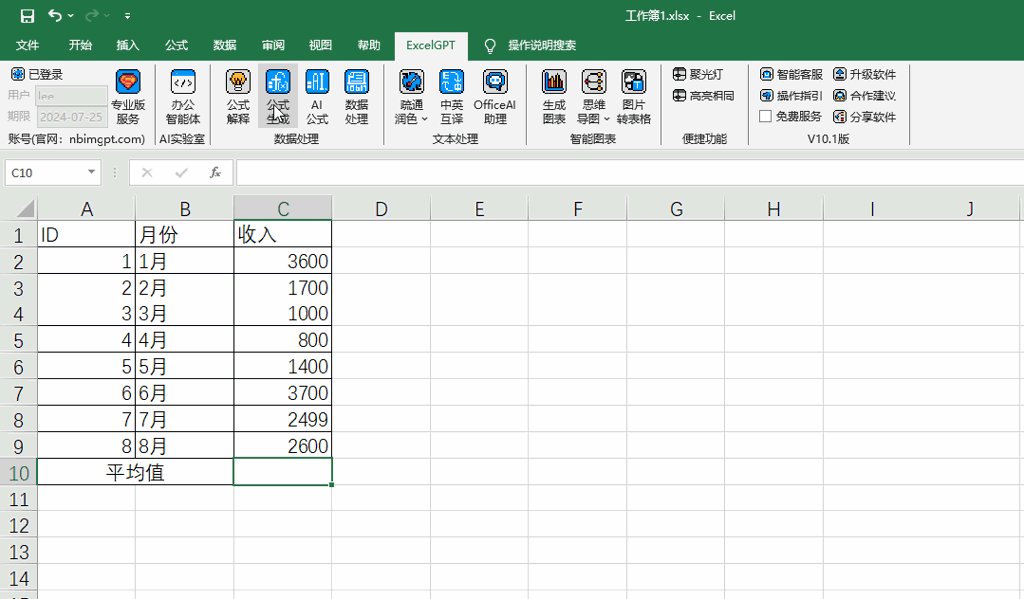Toggle the 高亮相同 highlight feature

[703, 95]
